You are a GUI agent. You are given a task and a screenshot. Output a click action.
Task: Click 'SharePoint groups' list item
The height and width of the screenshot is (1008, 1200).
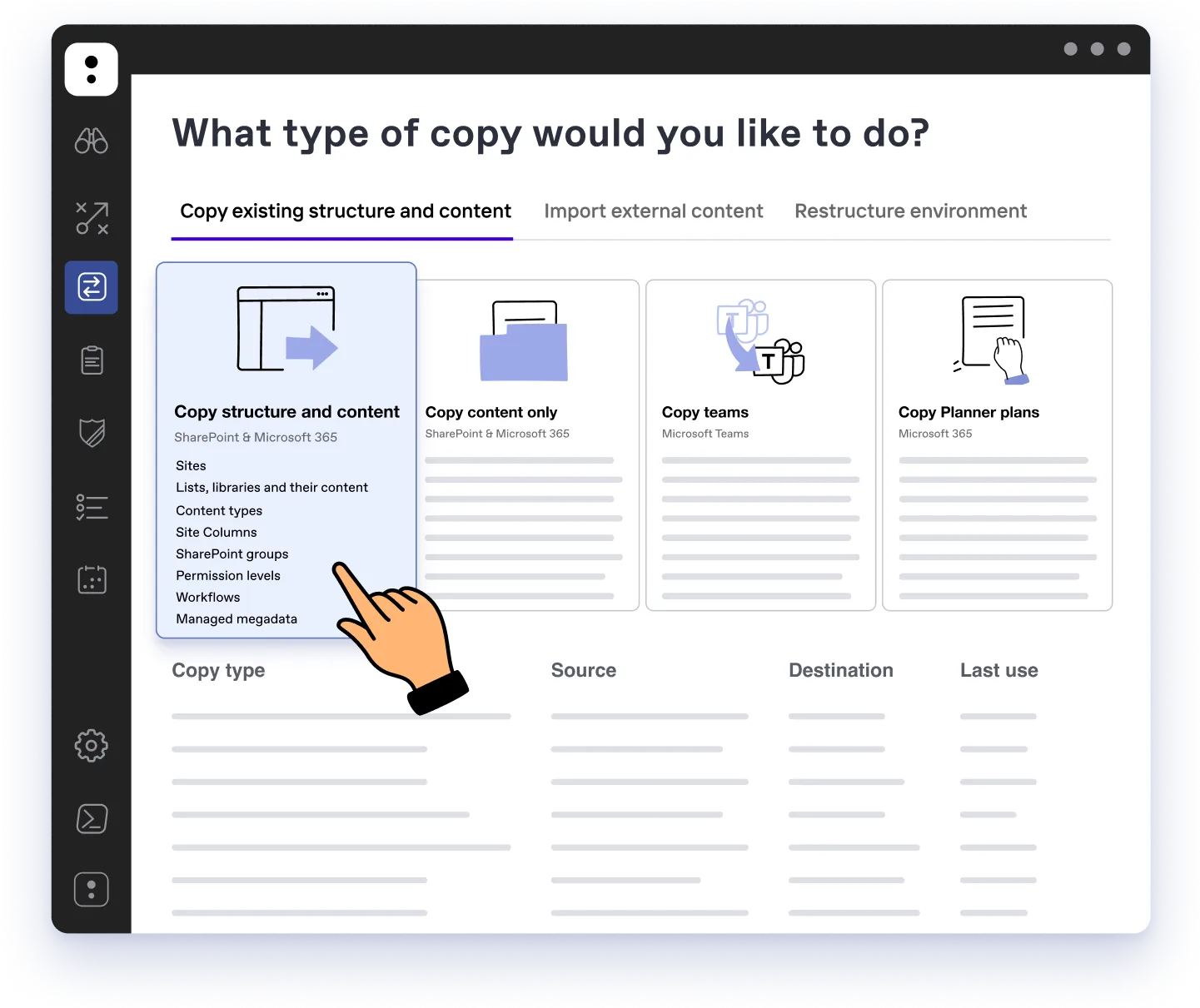coord(232,554)
